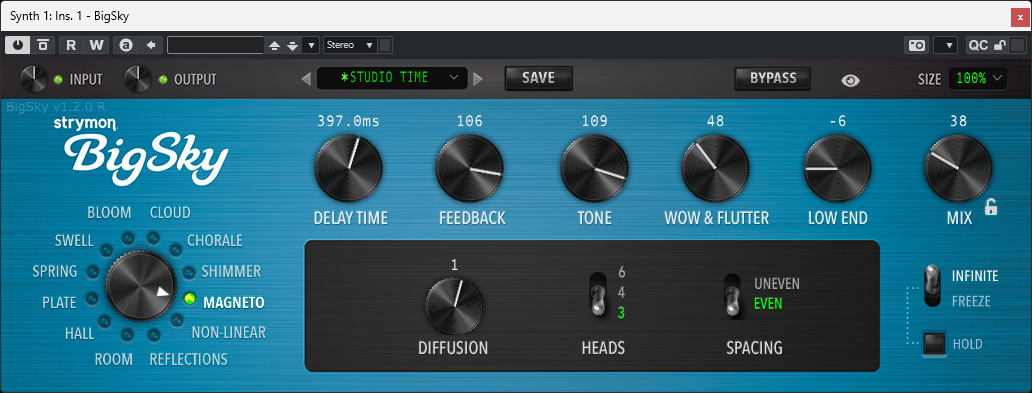Select SPRING reverb type

[55, 271]
